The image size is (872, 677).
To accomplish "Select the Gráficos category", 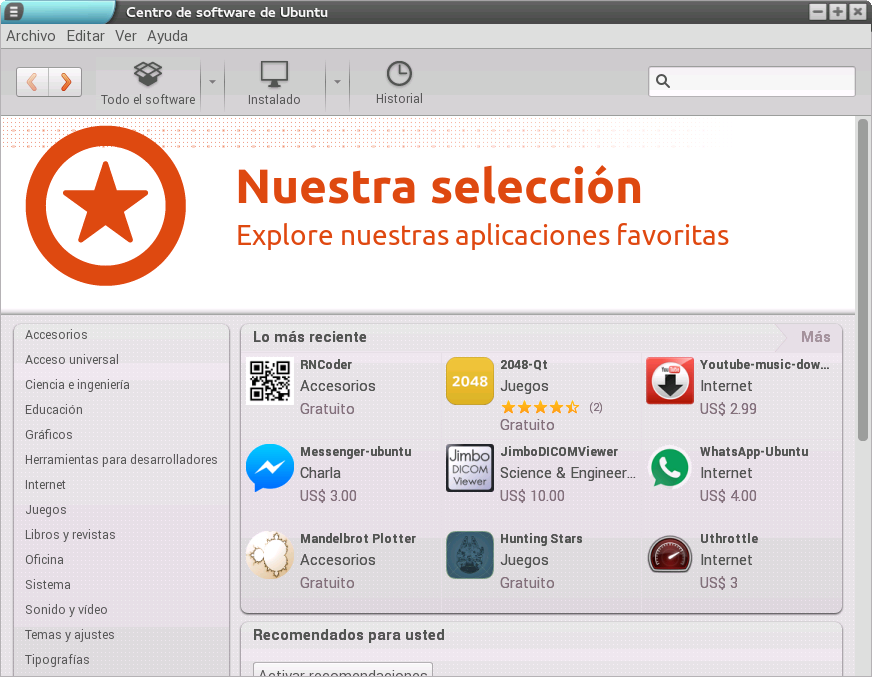I will tap(49, 435).
